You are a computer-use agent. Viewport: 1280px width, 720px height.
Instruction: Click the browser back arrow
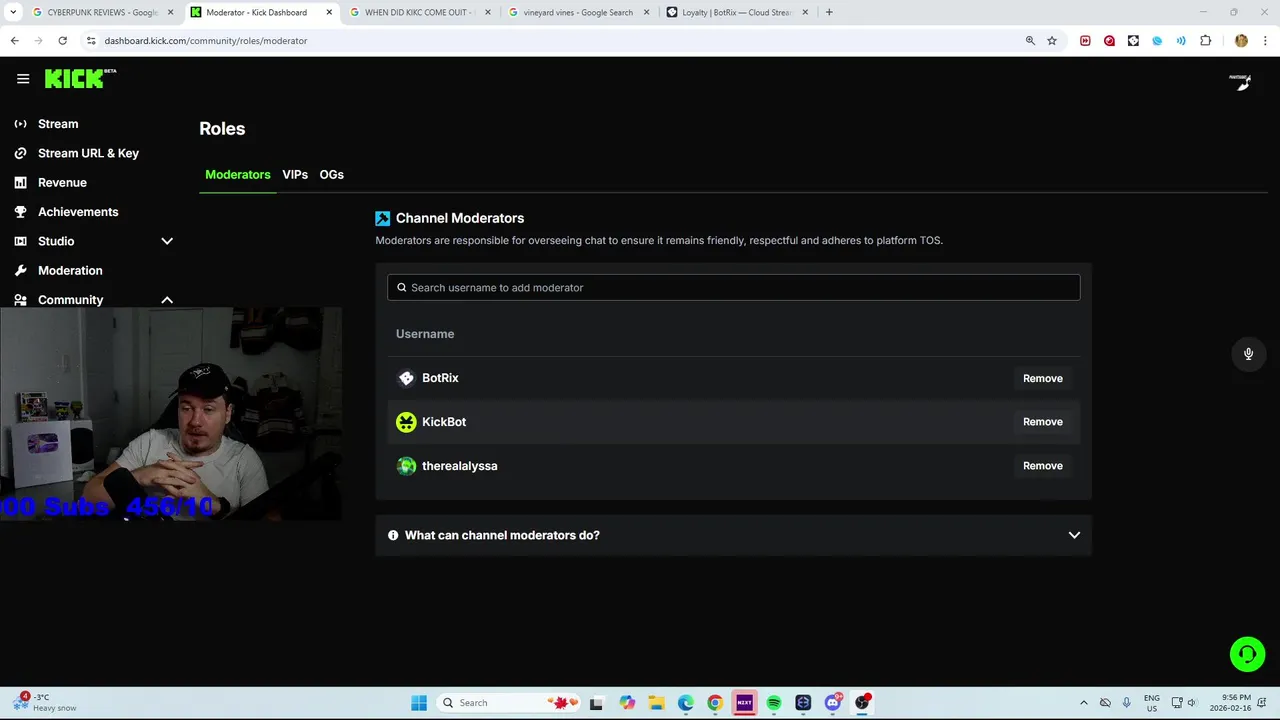point(14,41)
